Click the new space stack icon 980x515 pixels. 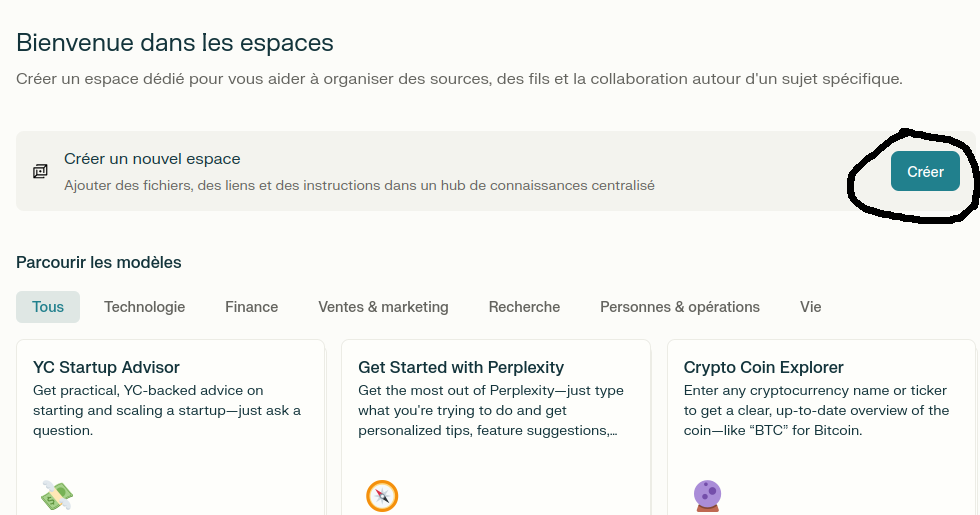coord(40,172)
